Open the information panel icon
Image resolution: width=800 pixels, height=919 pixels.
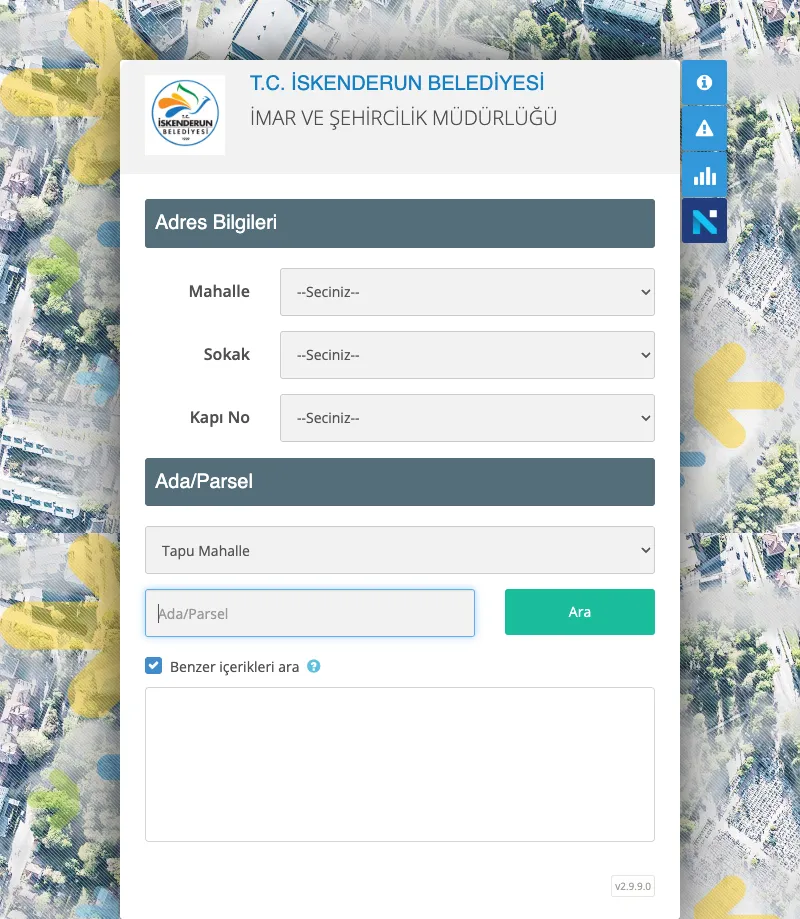point(704,82)
